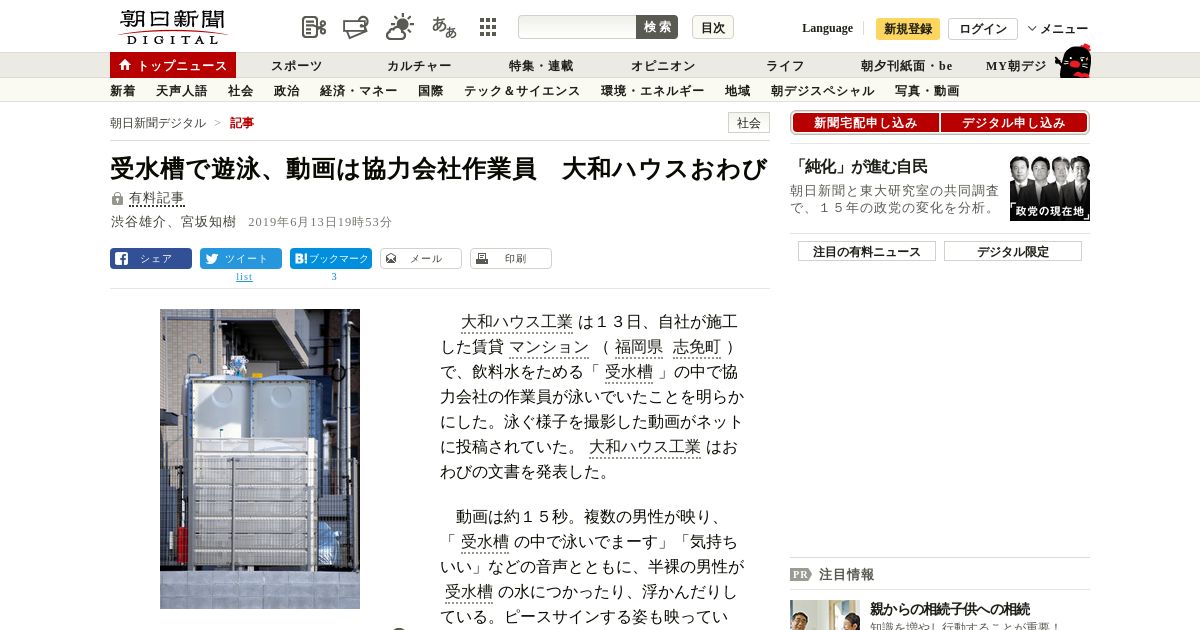Select 写真・動画 in sub navigation
The width and height of the screenshot is (1200, 630).
tap(927, 90)
